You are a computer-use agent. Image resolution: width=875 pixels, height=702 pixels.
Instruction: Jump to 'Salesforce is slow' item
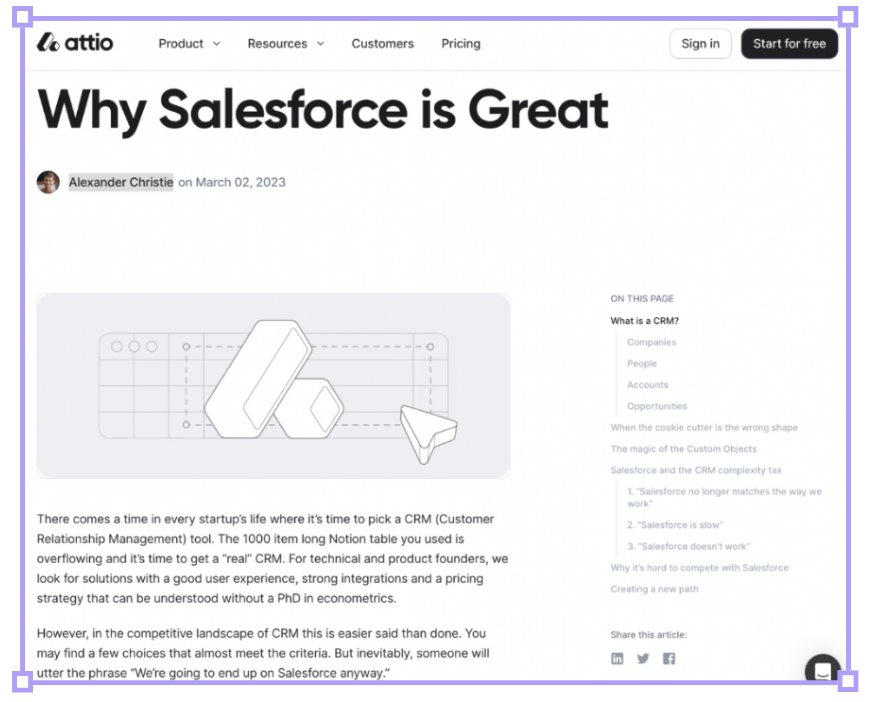pyautogui.click(x=675, y=525)
